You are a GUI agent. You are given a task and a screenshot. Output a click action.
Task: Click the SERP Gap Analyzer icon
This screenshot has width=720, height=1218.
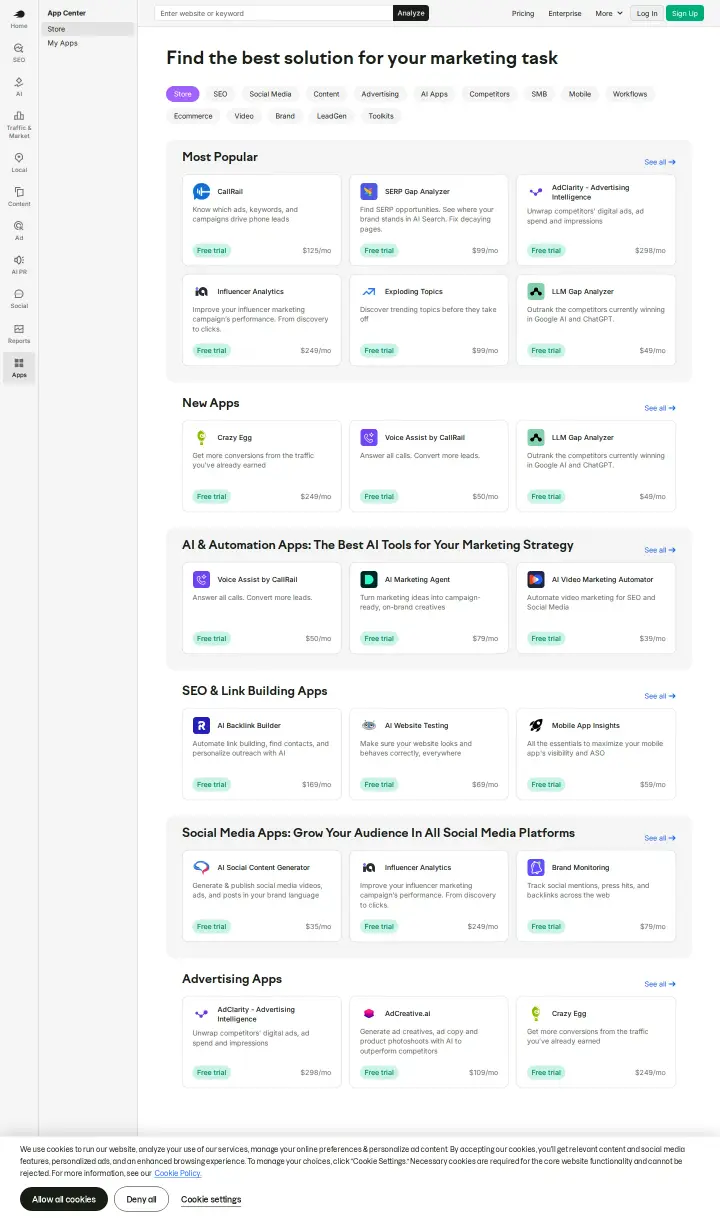368,191
